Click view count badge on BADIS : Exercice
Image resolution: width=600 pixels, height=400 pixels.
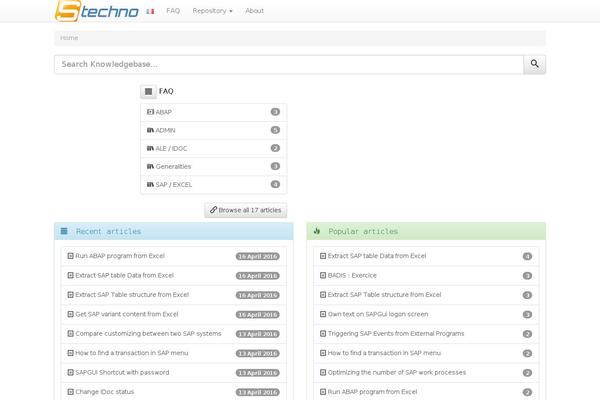tap(527, 276)
